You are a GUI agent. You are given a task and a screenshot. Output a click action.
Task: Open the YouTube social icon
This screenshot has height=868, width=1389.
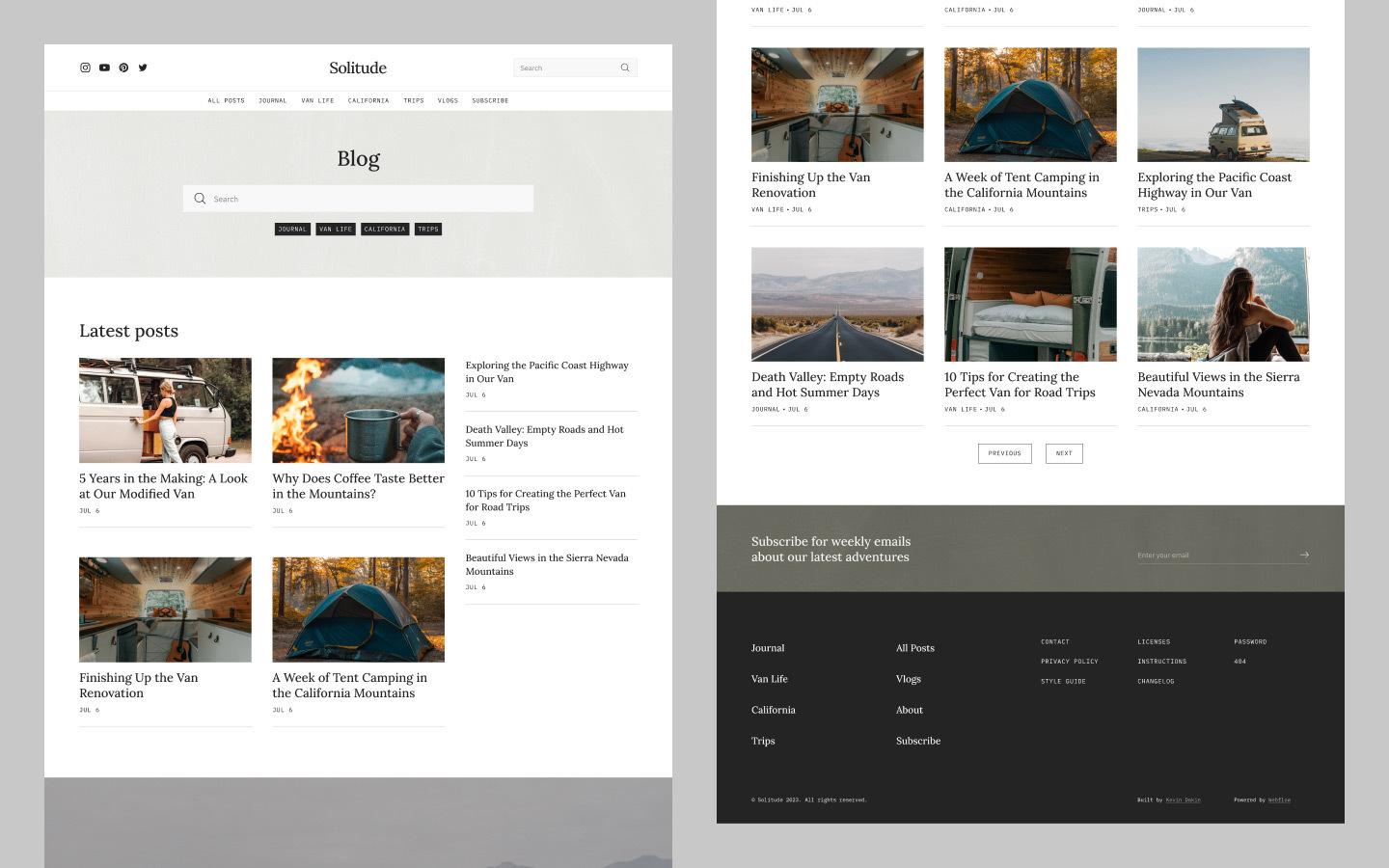104,68
